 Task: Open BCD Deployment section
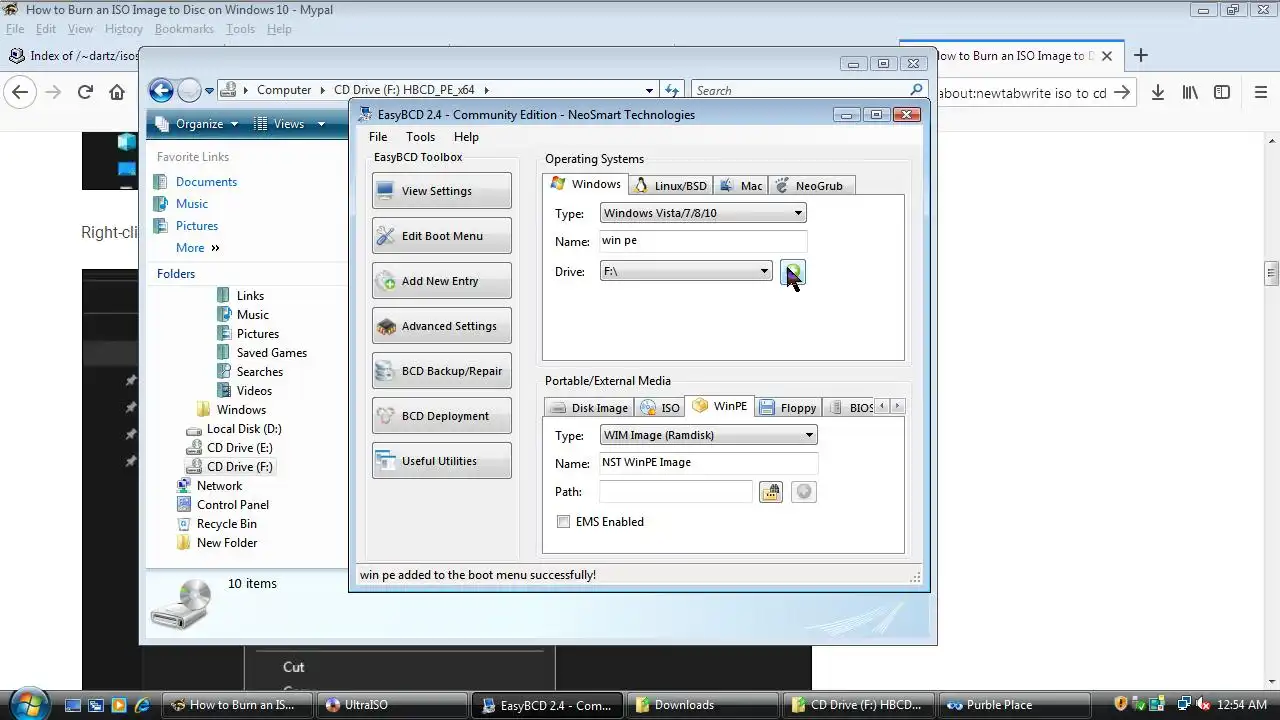441,416
